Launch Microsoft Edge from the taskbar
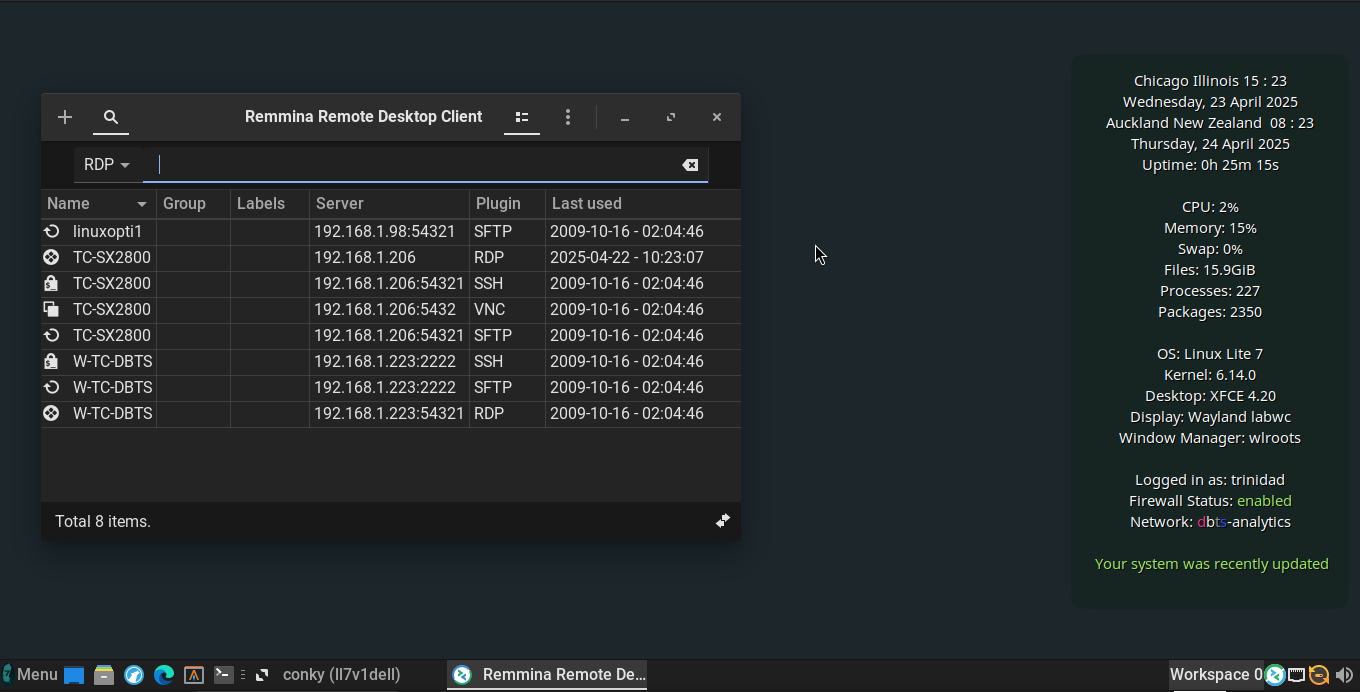Viewport: 1360px width, 692px height. [164, 675]
